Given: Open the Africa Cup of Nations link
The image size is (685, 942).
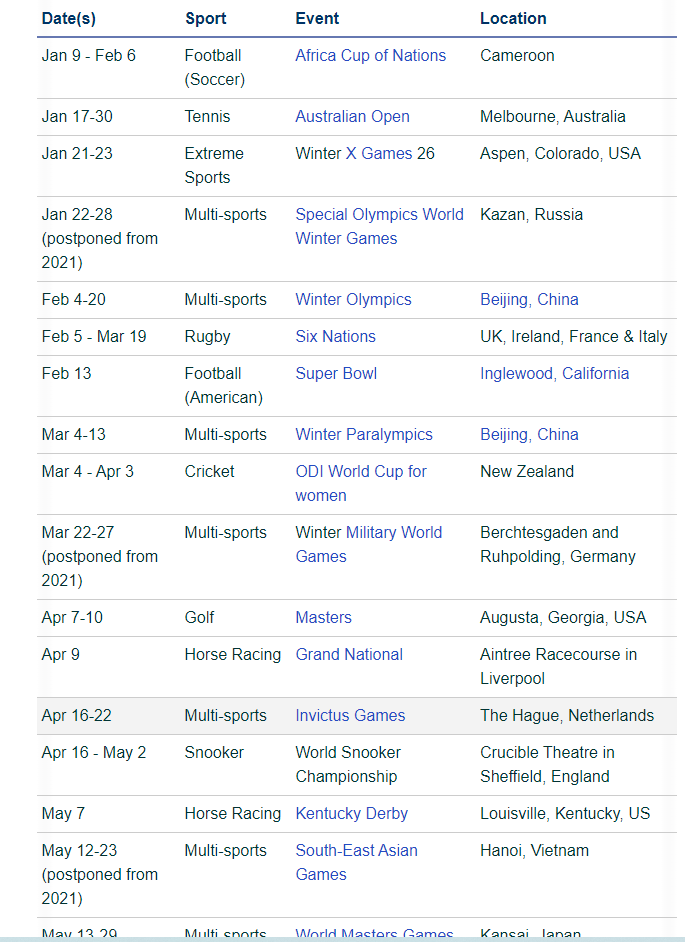Looking at the screenshot, I should click(370, 56).
